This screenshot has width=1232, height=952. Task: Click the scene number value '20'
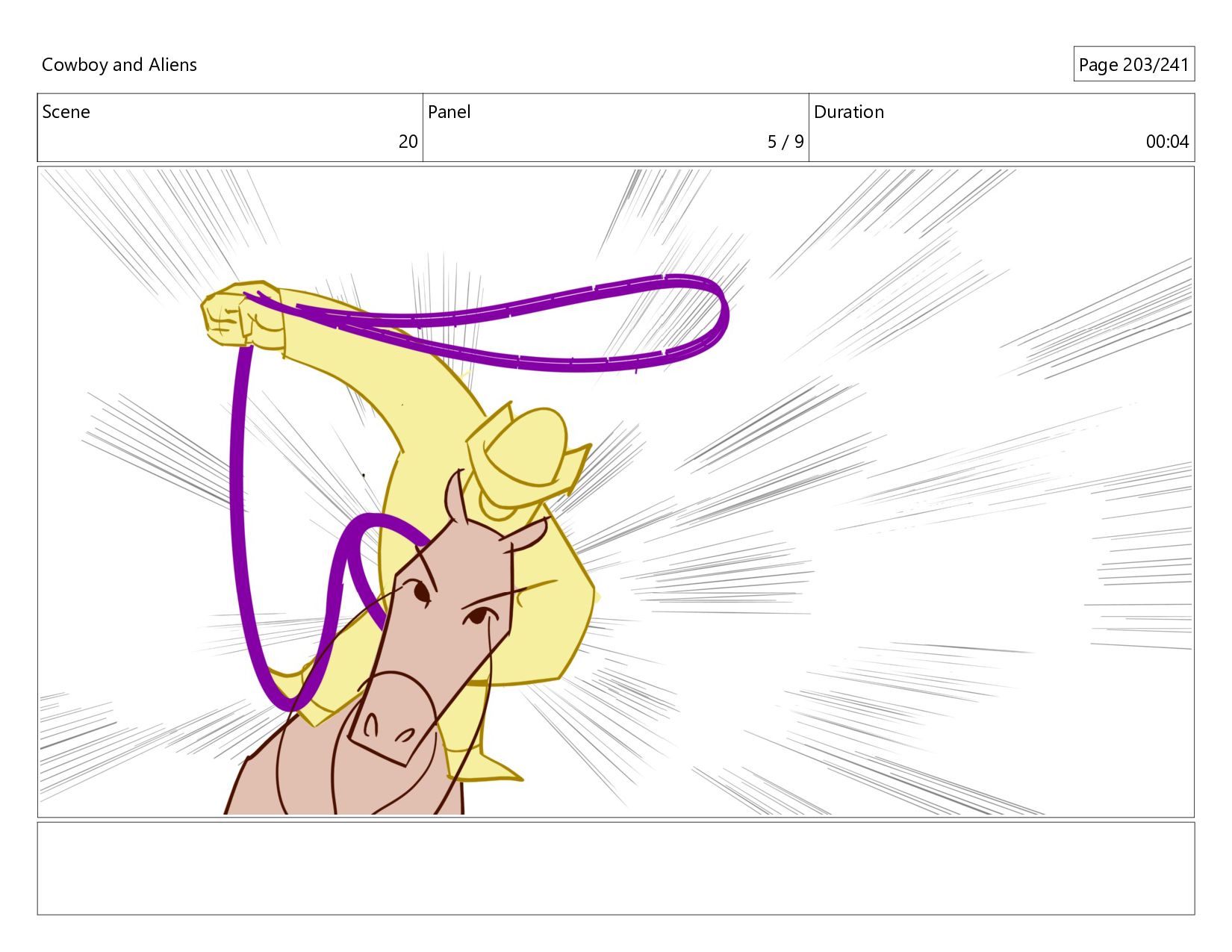pos(408,142)
